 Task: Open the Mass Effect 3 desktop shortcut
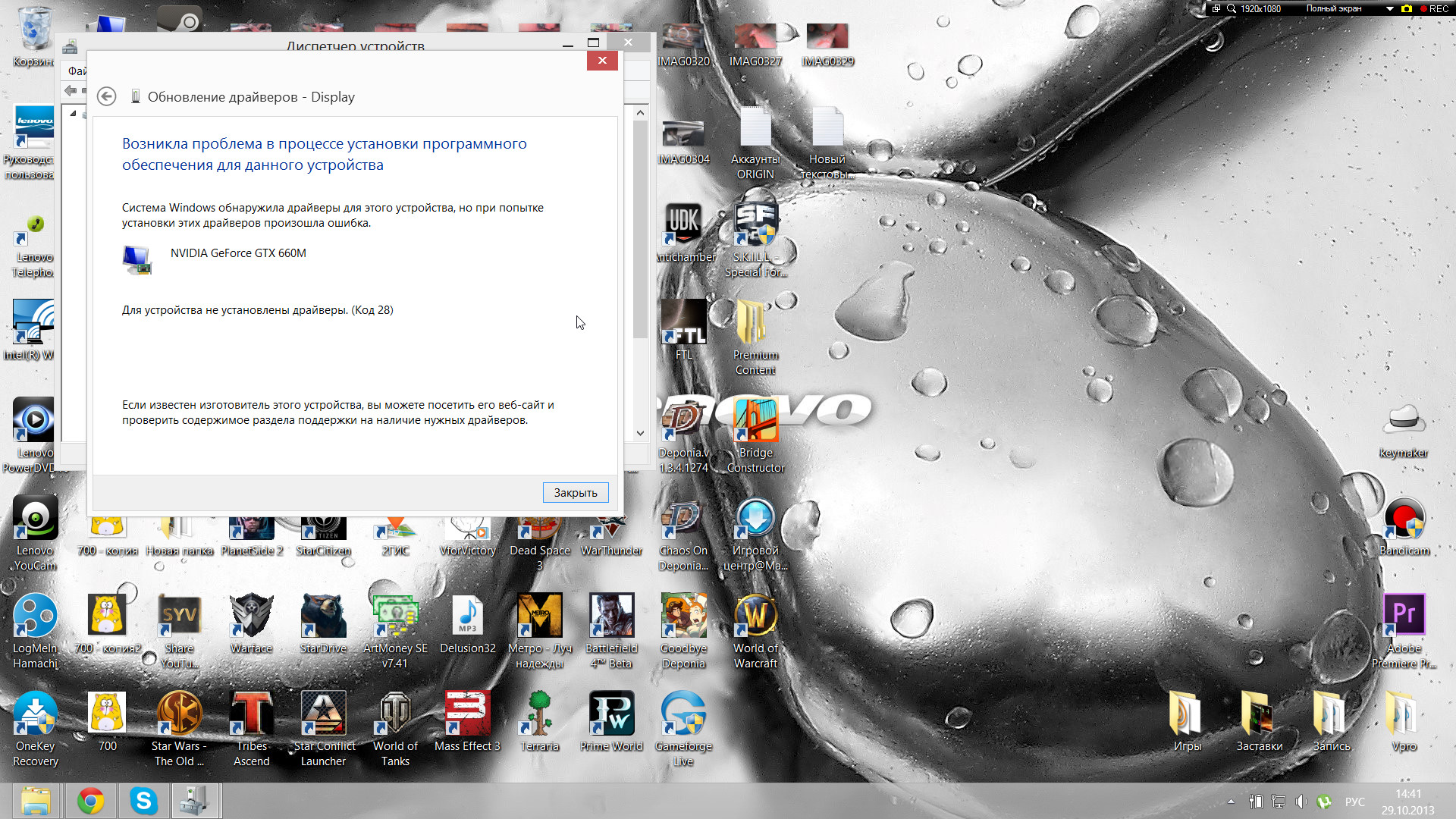467,714
